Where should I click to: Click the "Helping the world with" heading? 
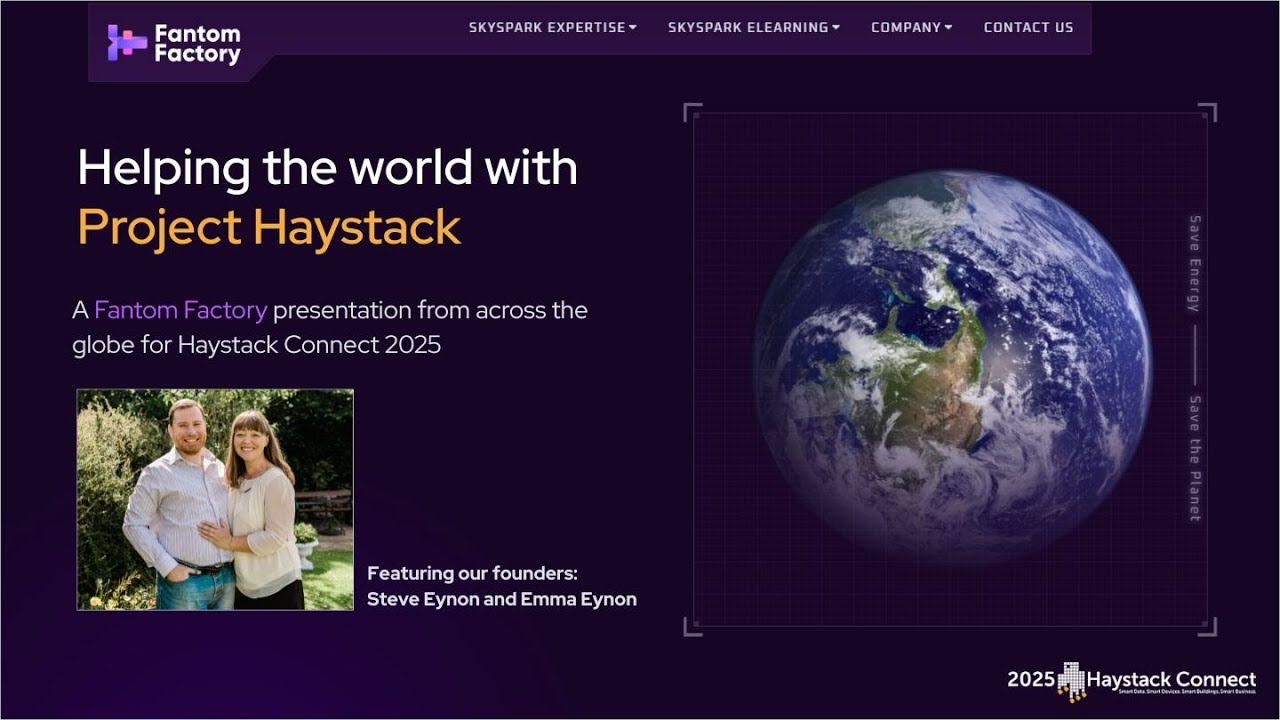click(x=328, y=167)
